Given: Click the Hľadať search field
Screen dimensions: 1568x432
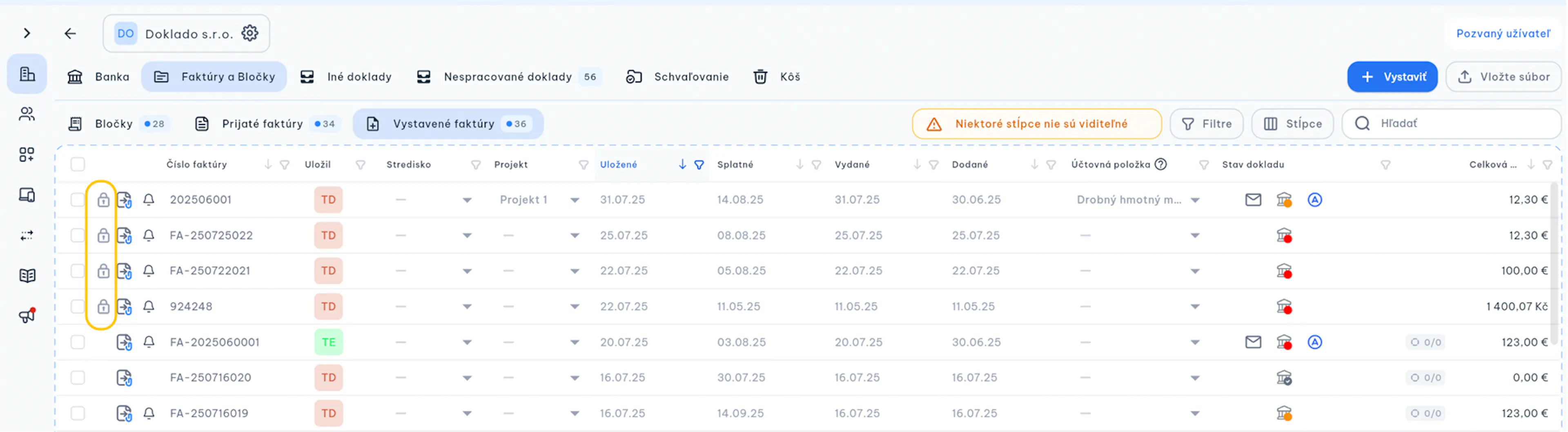Looking at the screenshot, I should (1451, 124).
